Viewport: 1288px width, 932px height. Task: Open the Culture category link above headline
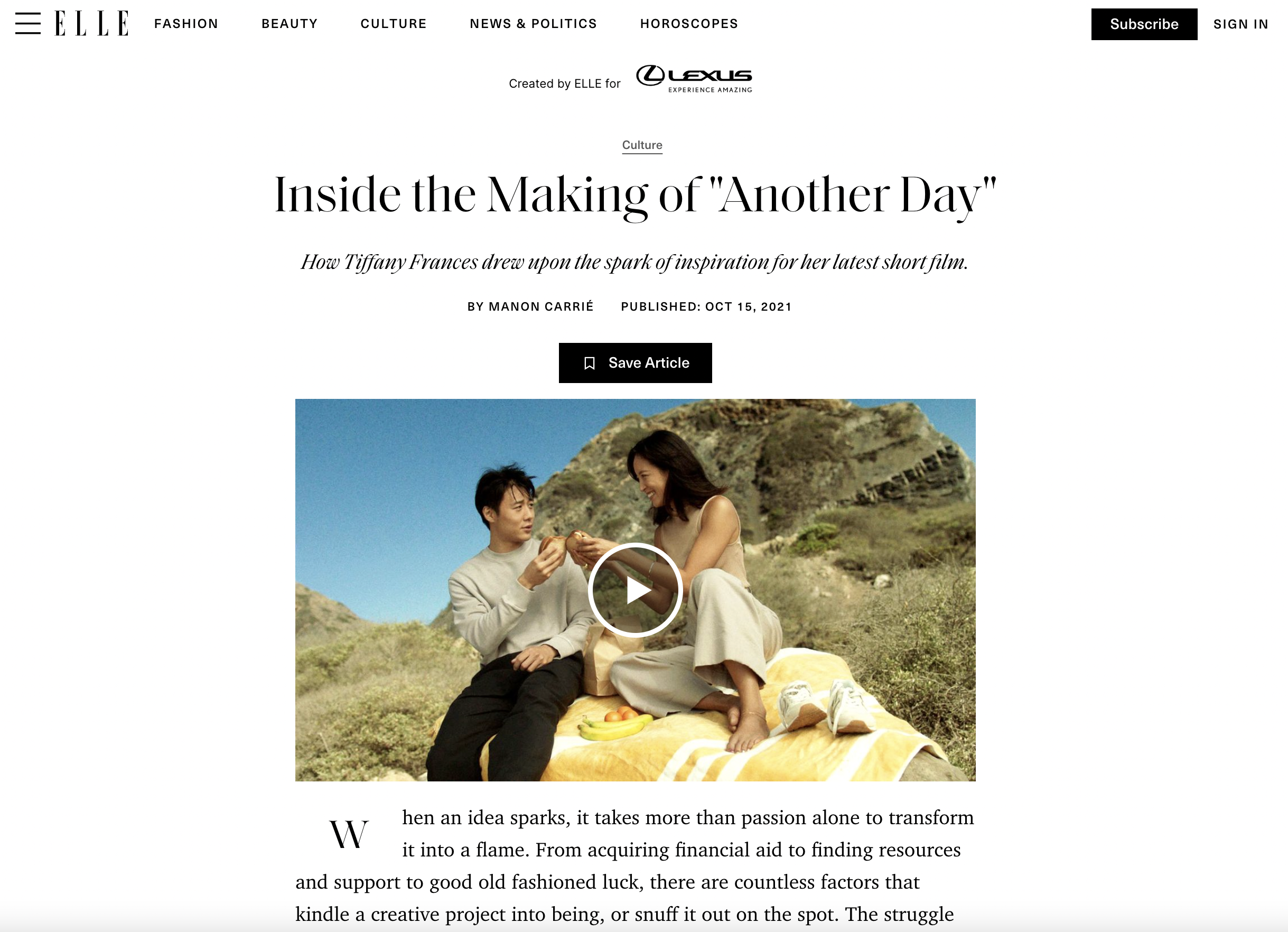(x=642, y=145)
